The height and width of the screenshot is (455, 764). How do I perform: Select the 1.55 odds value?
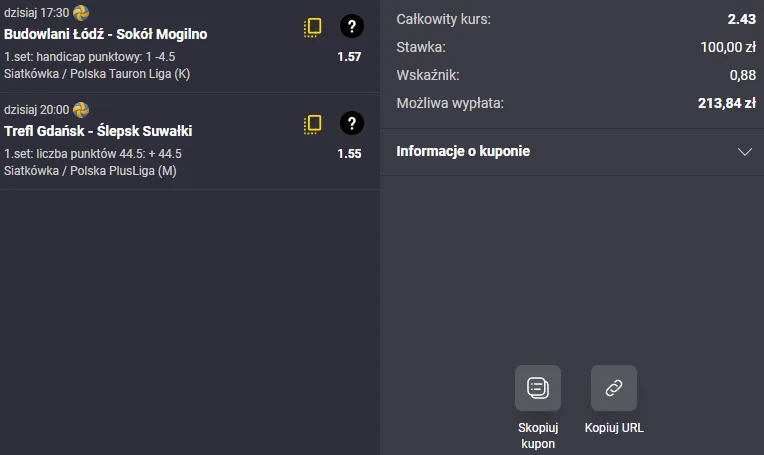[x=349, y=154]
